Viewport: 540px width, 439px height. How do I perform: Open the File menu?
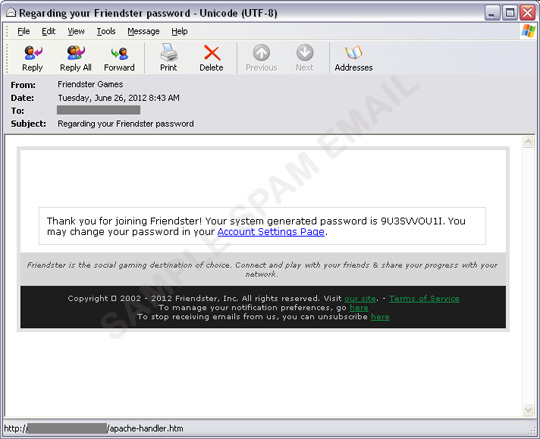coord(23,31)
